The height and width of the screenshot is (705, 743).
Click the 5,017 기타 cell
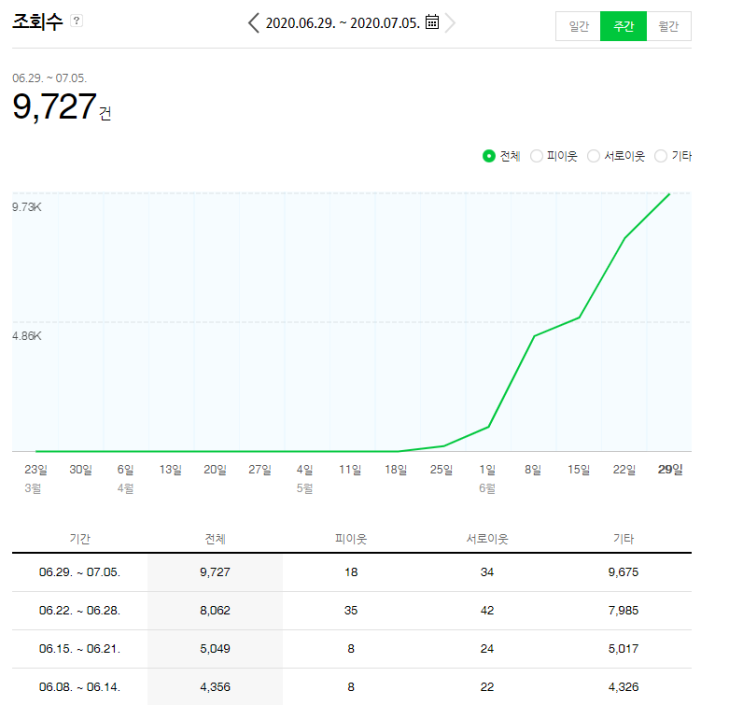(623, 649)
